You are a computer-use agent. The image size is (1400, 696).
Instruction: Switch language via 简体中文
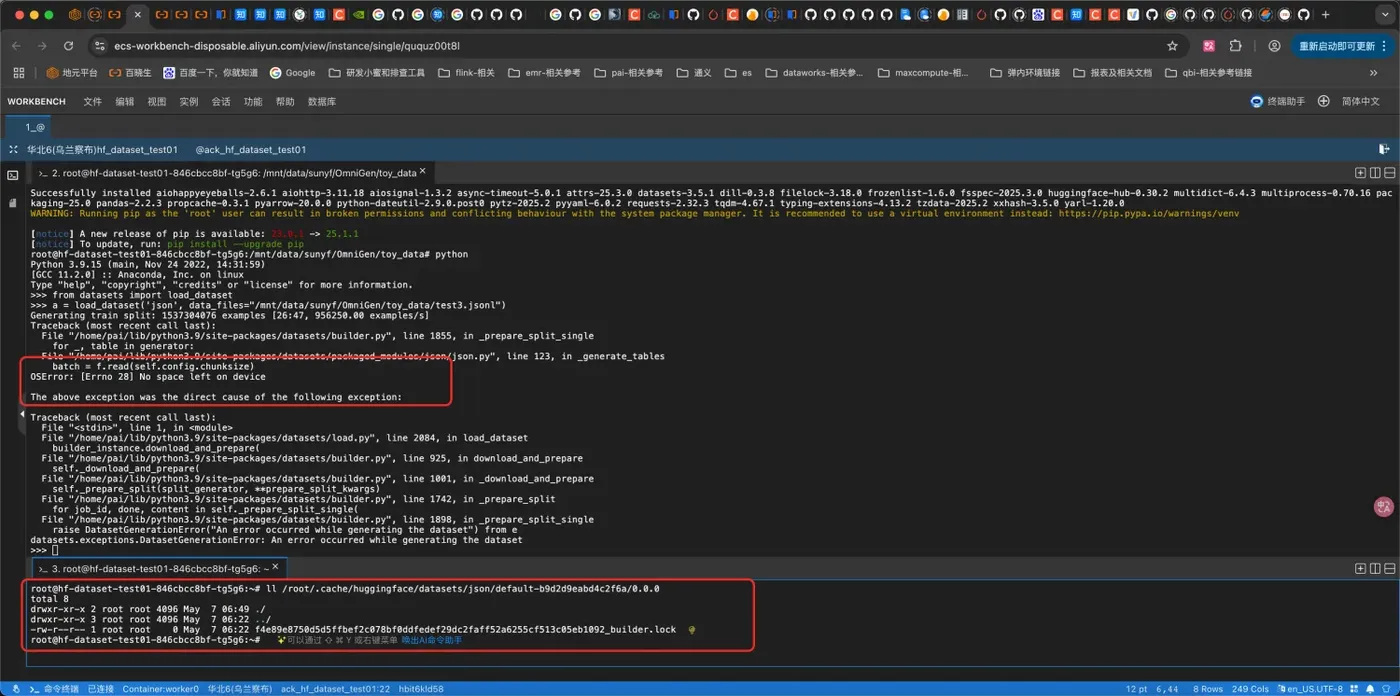[x=1361, y=102]
